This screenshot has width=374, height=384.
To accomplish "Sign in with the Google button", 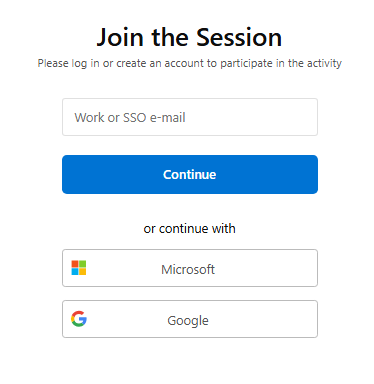I will (x=190, y=319).
